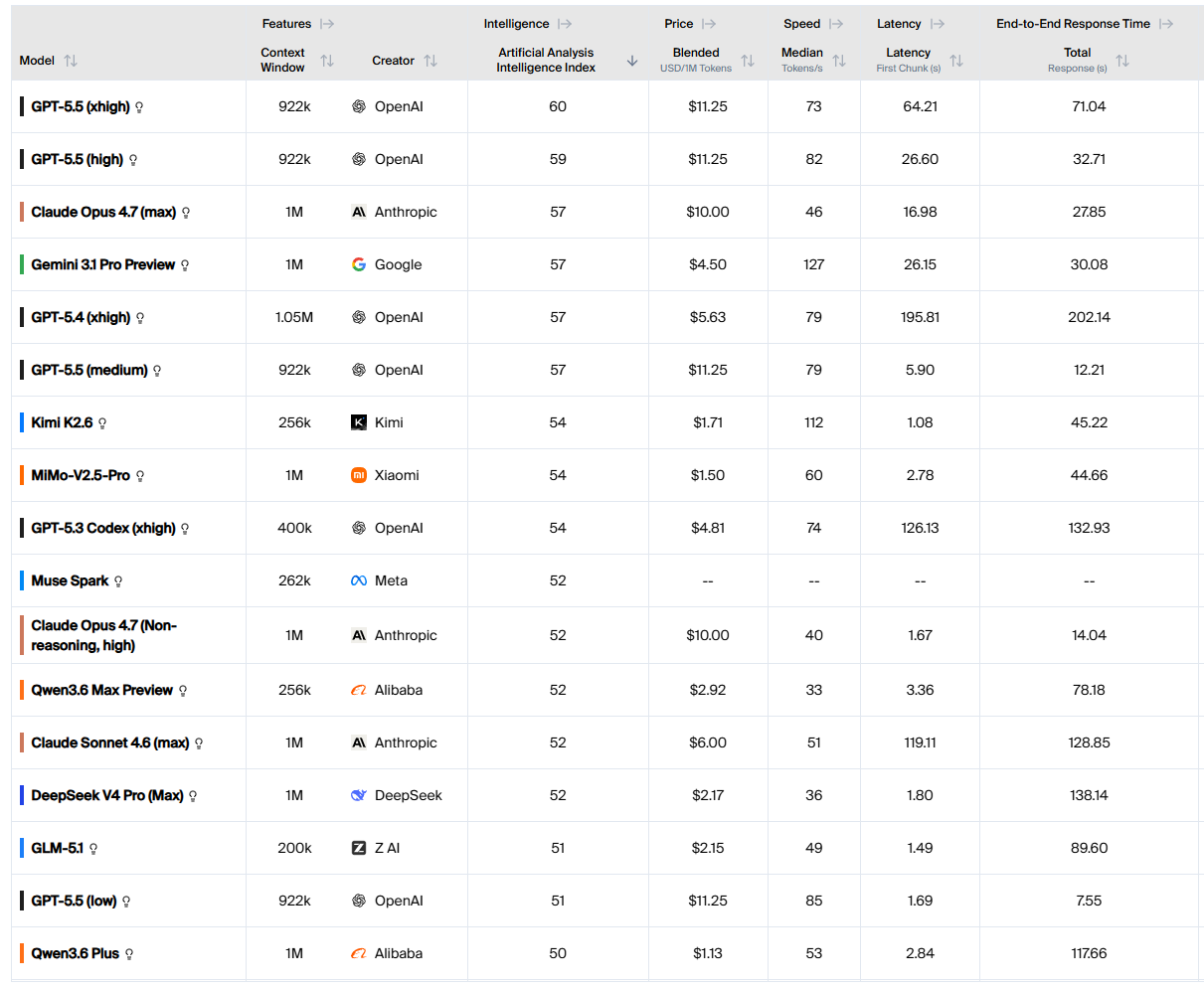Select Xiaomi creator cell text
The height and width of the screenshot is (989, 1204).
[397, 475]
